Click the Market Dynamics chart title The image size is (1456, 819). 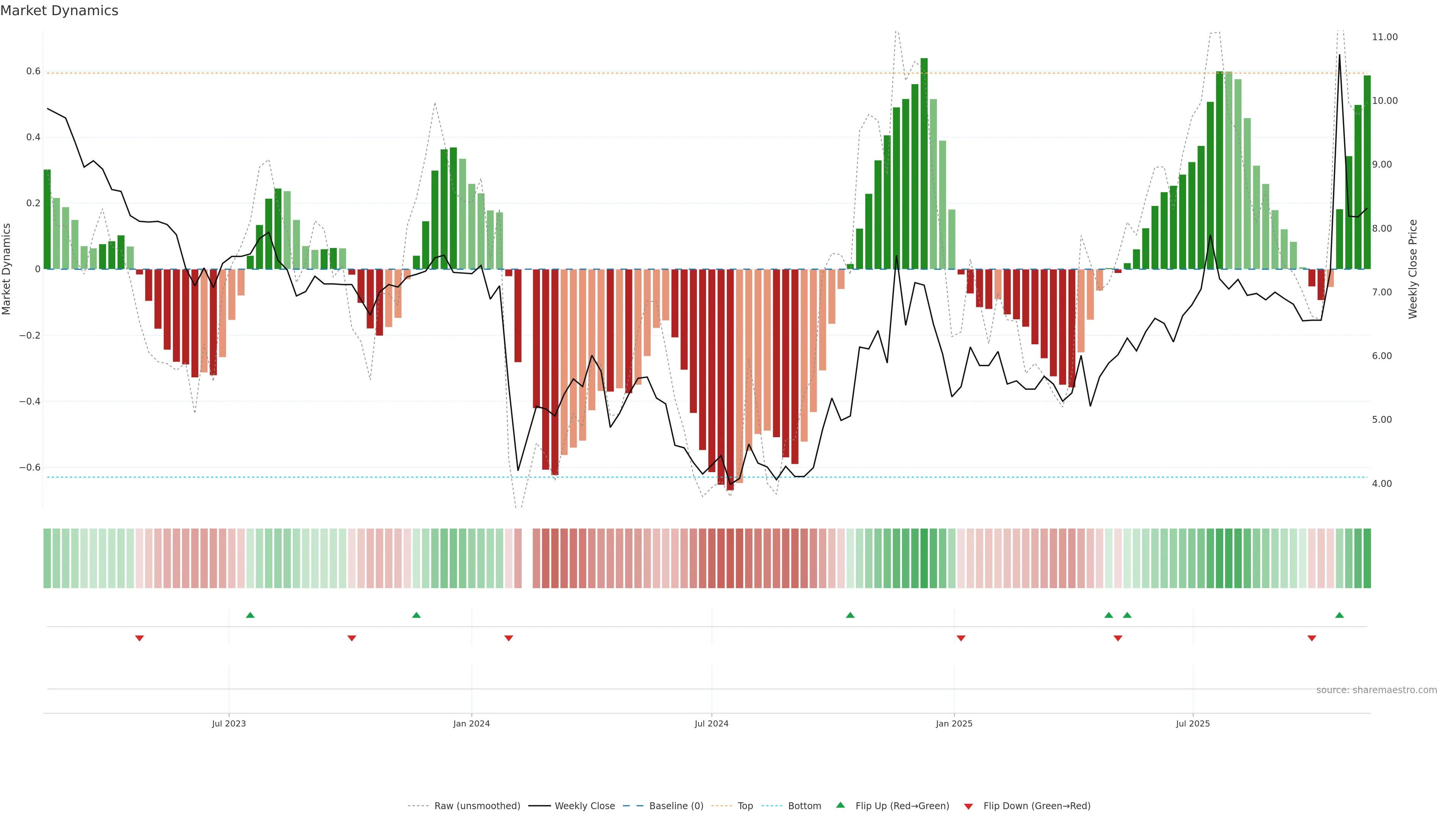(60, 11)
